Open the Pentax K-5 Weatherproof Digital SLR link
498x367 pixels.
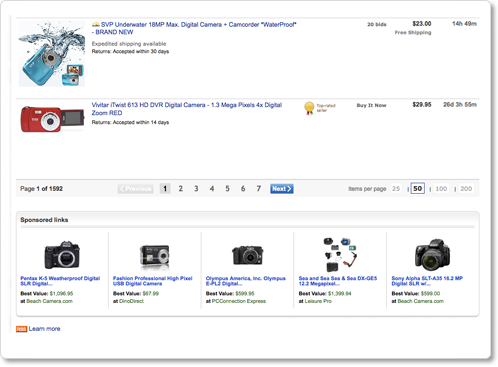point(60,281)
